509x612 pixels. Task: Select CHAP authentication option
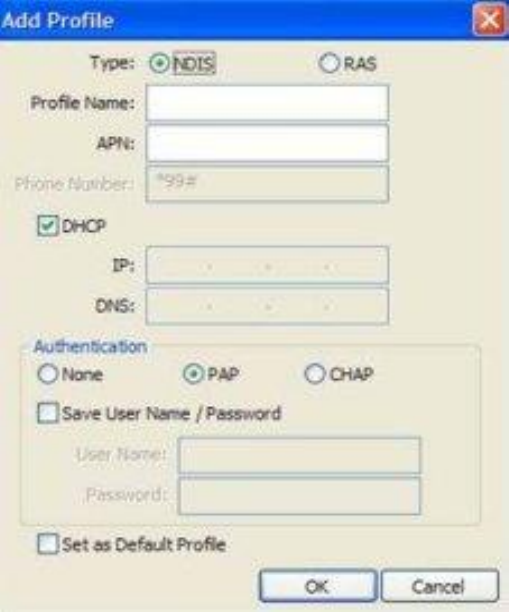pos(315,374)
